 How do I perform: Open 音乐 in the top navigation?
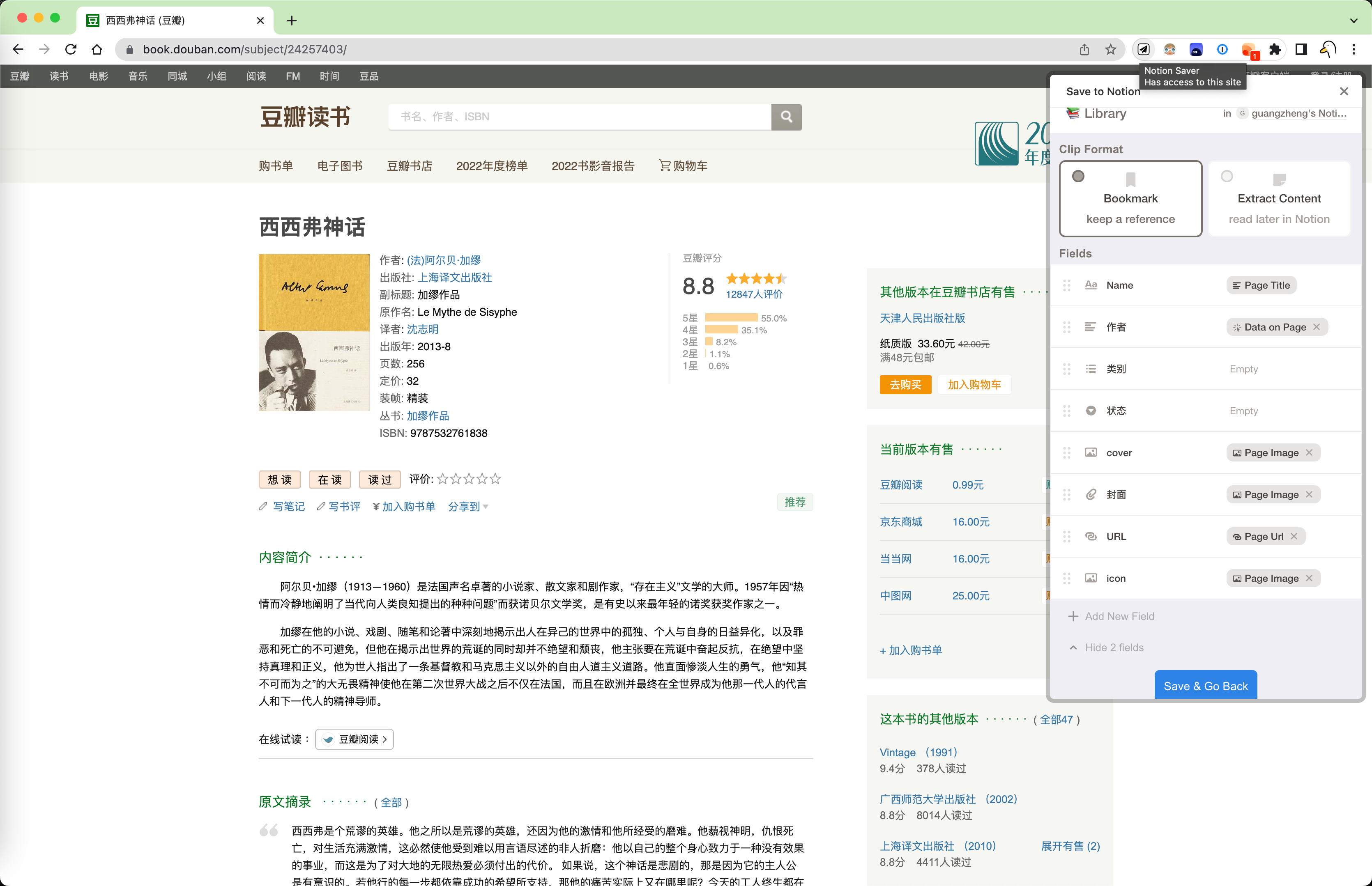[138, 76]
